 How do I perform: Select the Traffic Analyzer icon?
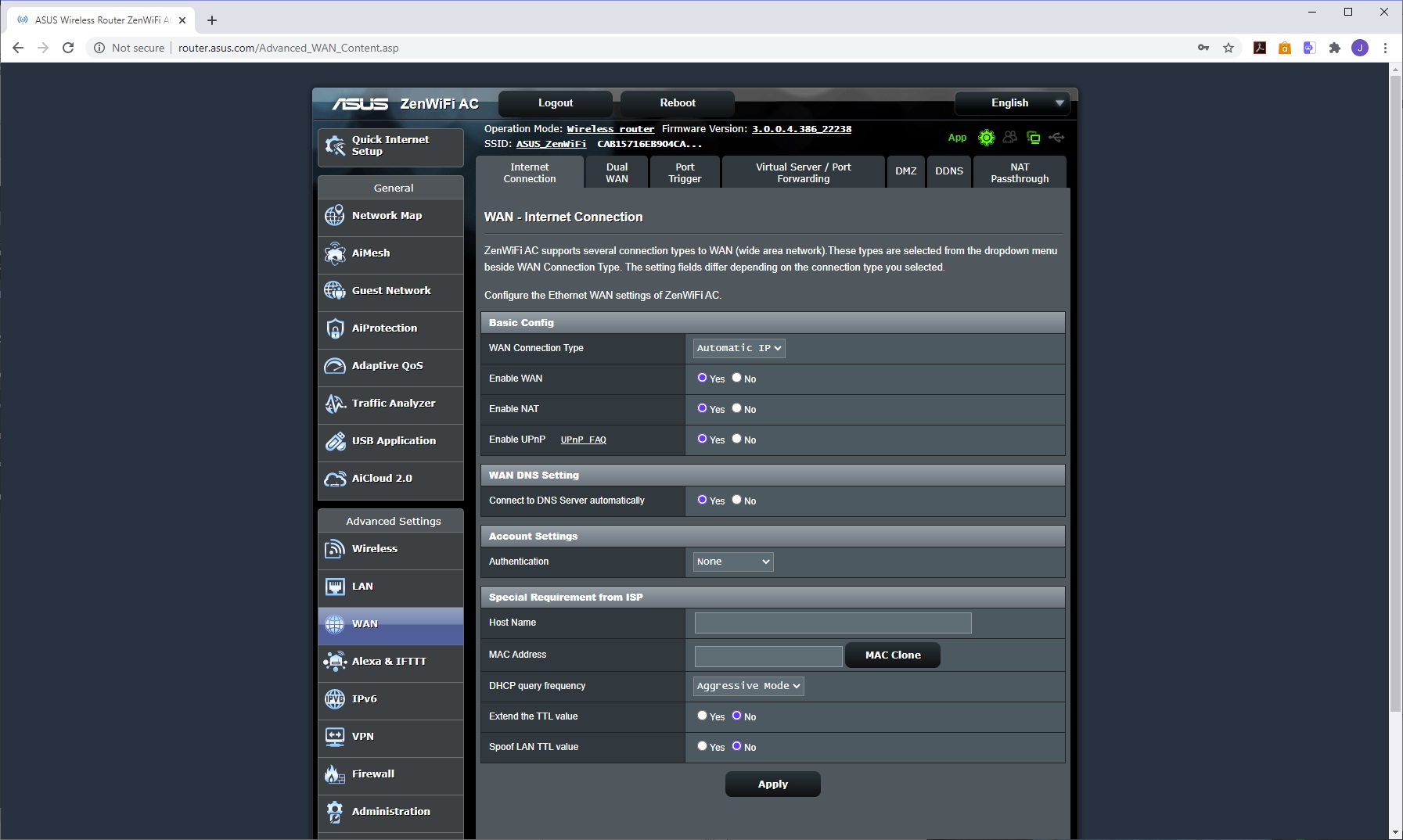[335, 404]
